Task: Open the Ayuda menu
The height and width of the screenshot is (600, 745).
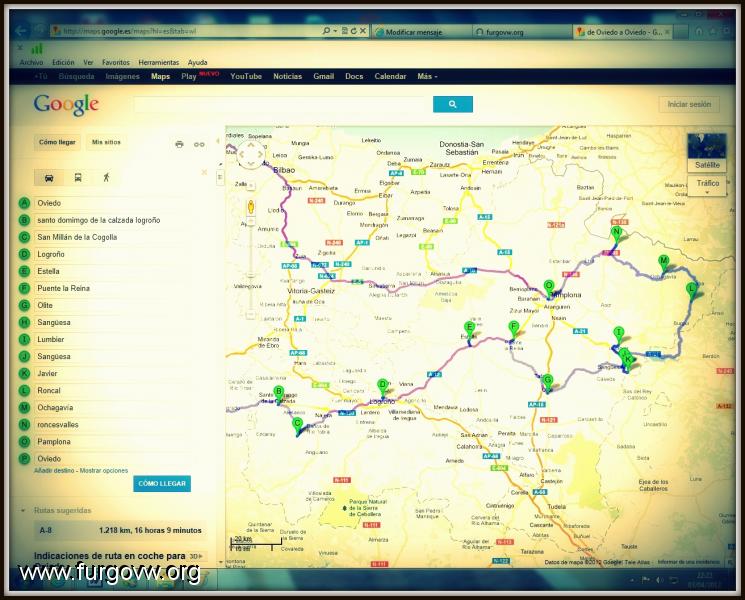Action: 198,63
